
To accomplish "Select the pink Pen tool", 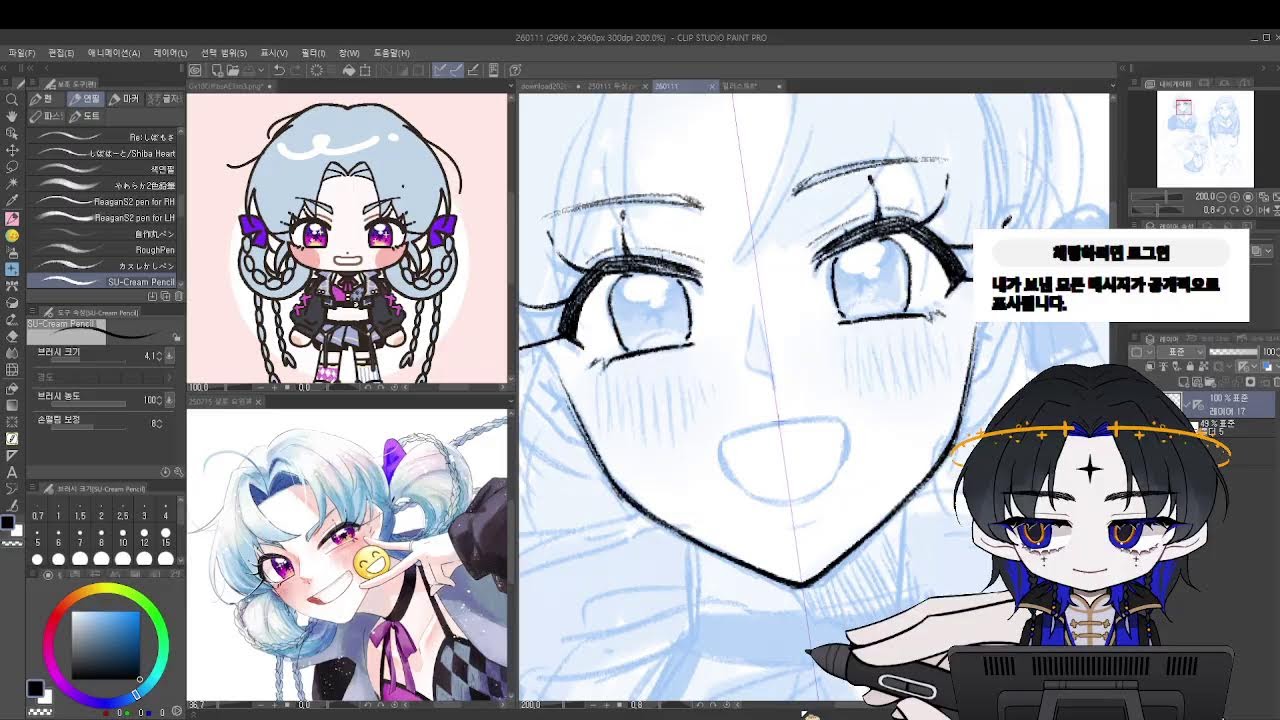I will [x=12, y=218].
